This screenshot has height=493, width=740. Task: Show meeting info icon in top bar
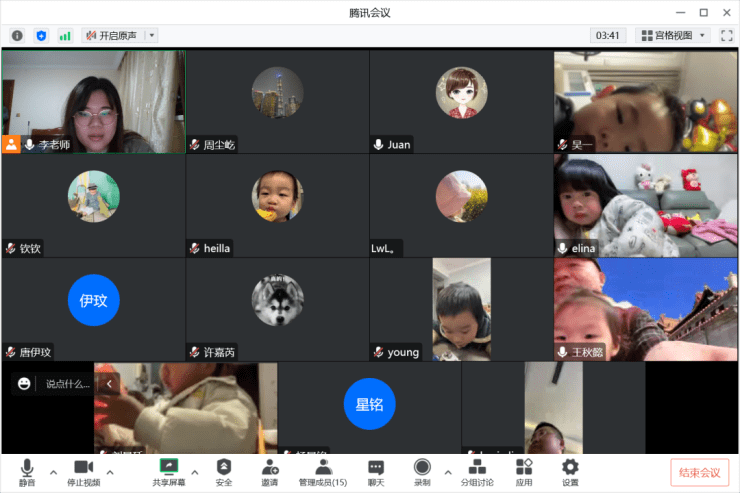[x=17, y=35]
